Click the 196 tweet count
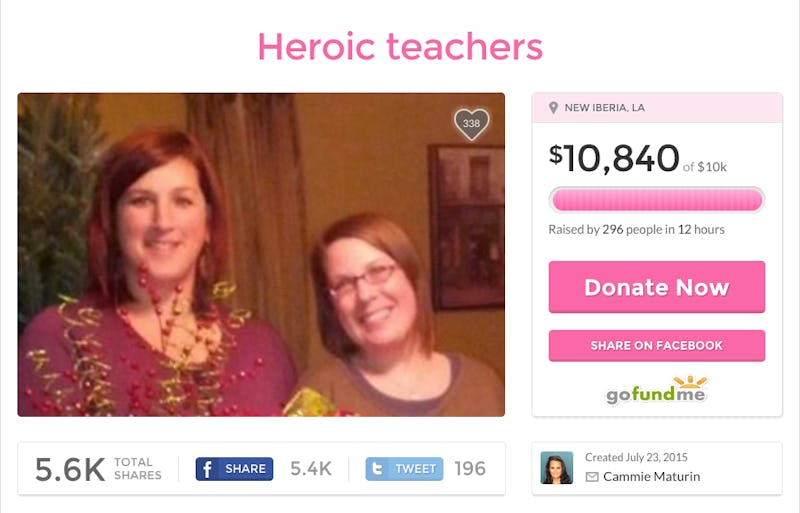This screenshot has height=513, width=800. tap(470, 469)
